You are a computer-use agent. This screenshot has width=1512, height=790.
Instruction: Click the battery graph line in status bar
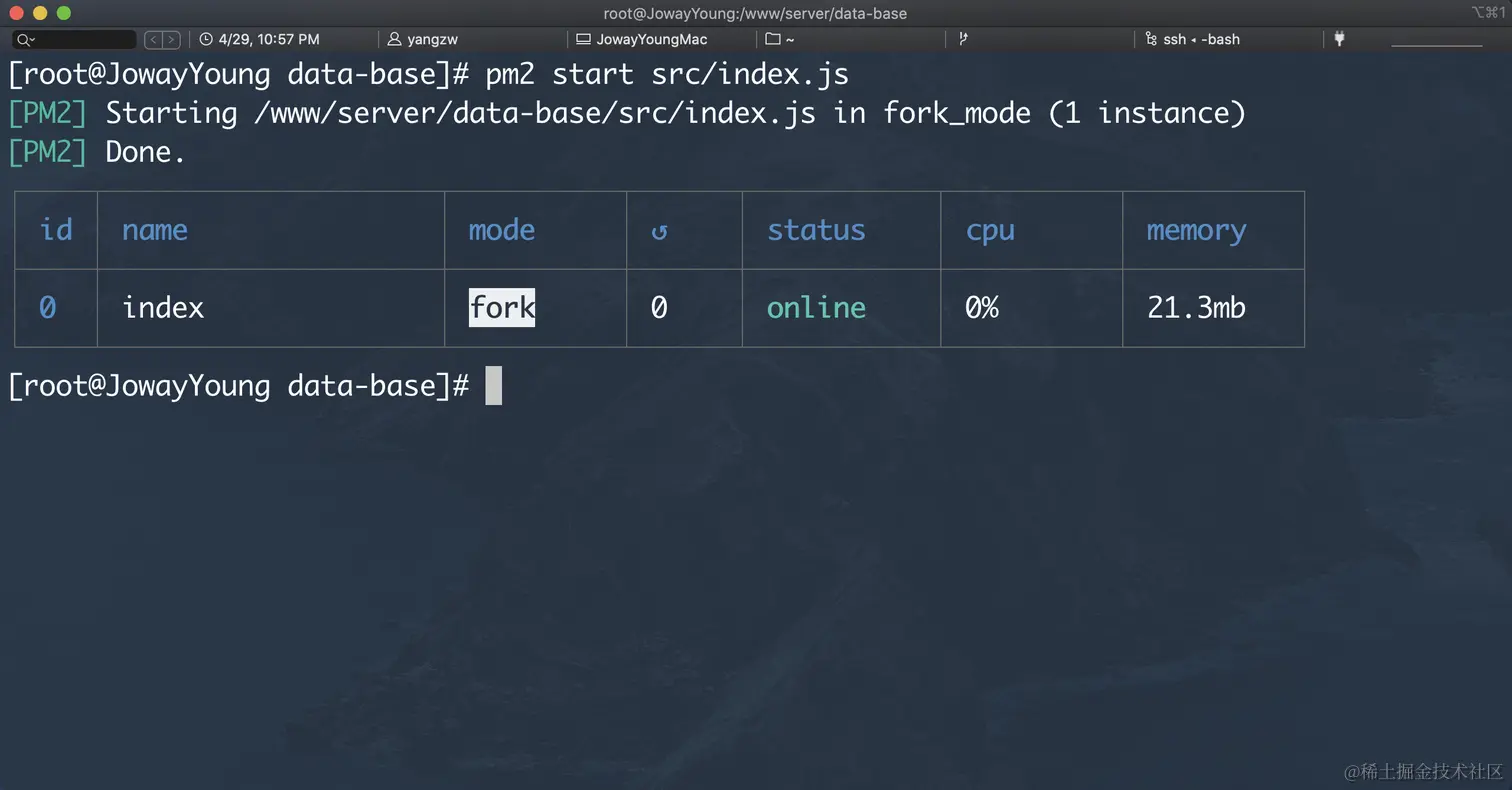point(1436,45)
